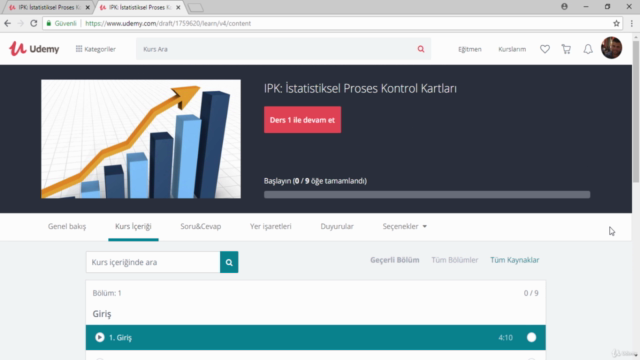Click the page vertical scrollbar
The width and height of the screenshot is (640, 360).
[636, 110]
